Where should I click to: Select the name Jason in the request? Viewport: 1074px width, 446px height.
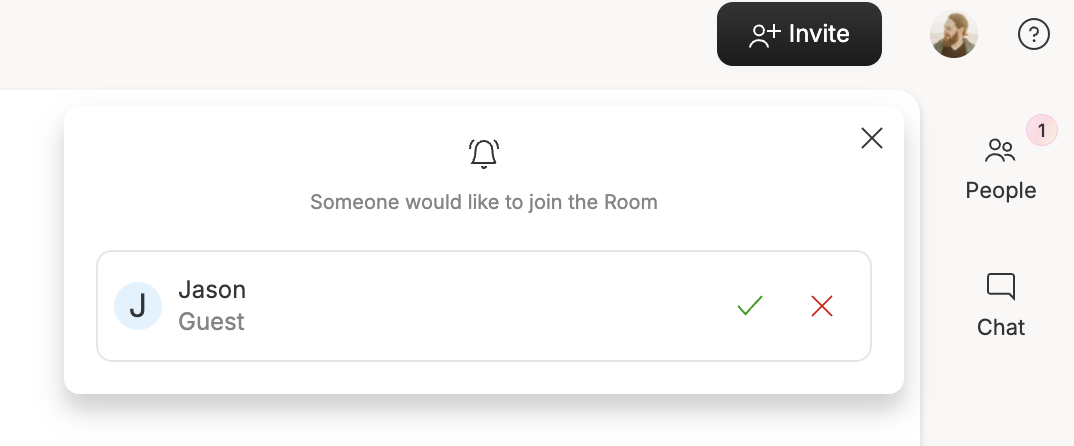(x=212, y=290)
